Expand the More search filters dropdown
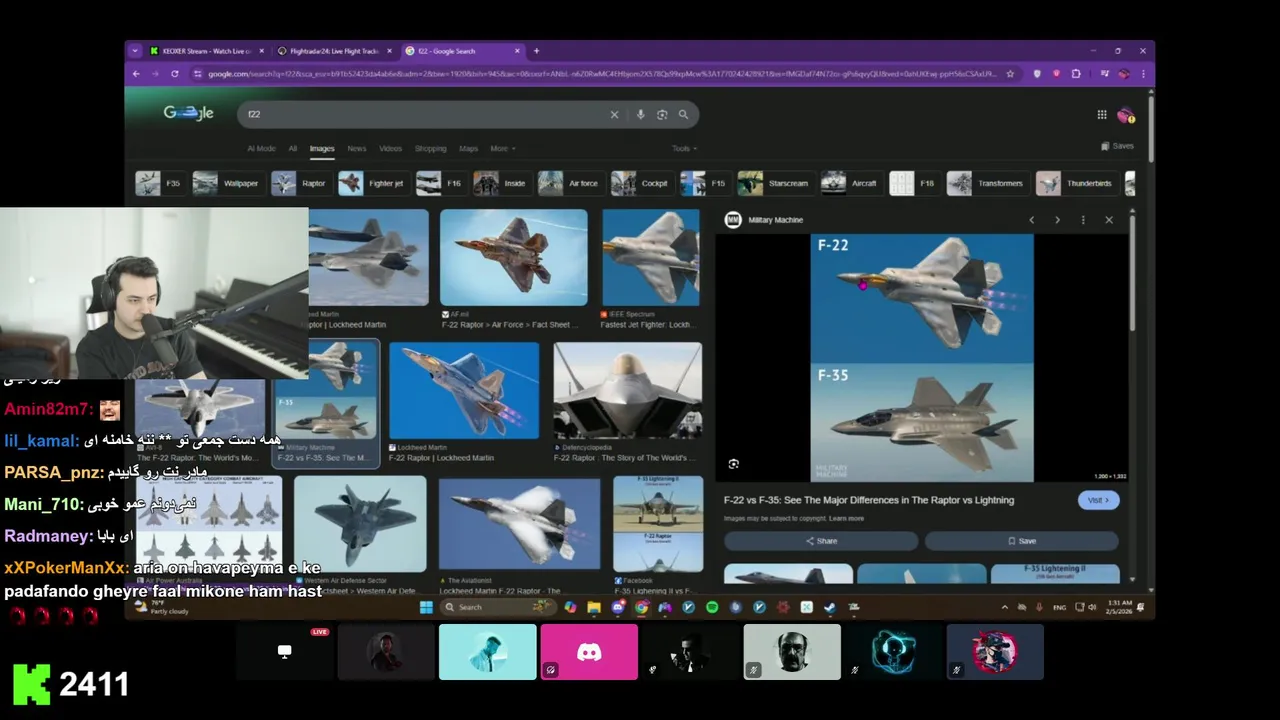 [503, 148]
